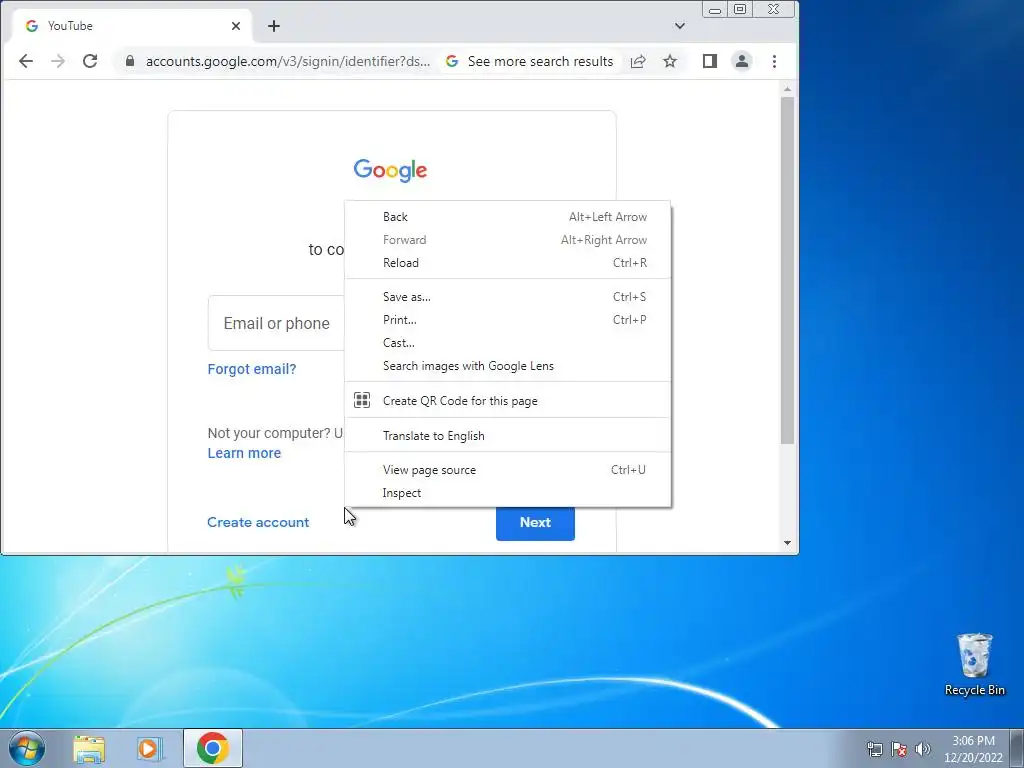Click the blue Next button
Viewport: 1024px width, 768px height.
[x=535, y=522]
